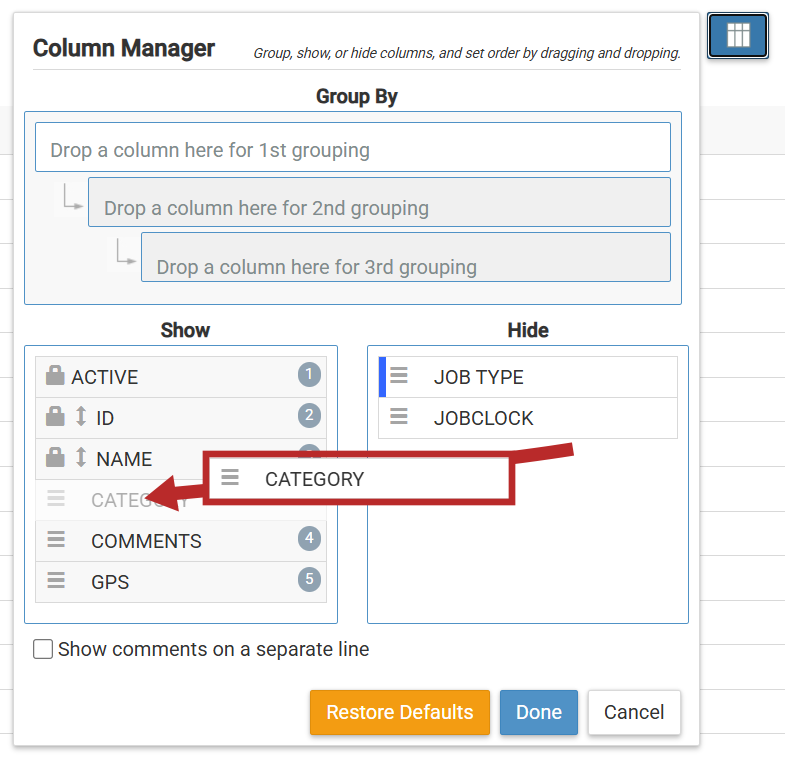Screen dimensions: 785x762
Task: Click order badge 2 on ID row
Action: [x=309, y=416]
